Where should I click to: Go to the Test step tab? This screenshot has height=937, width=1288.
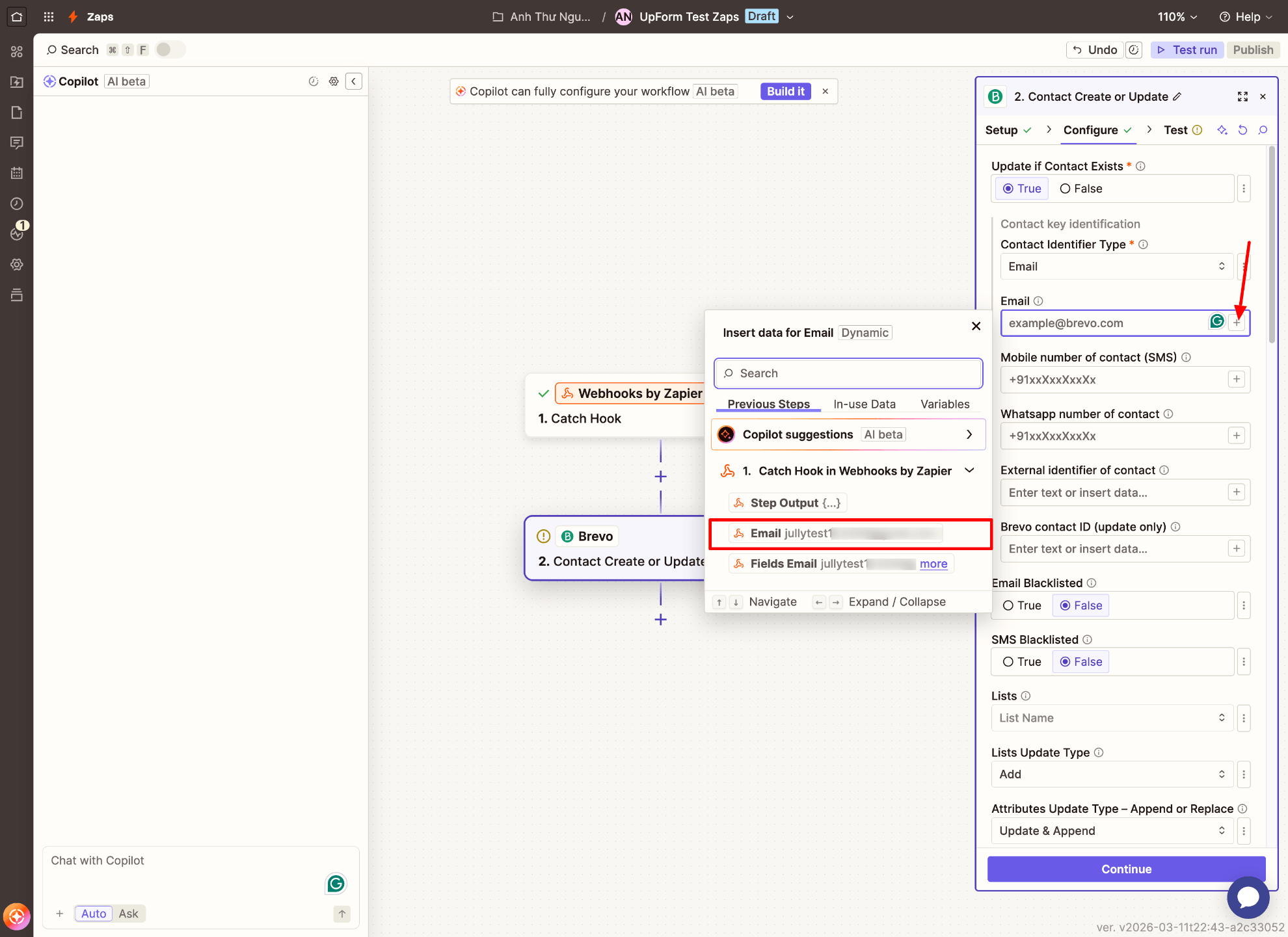[x=1183, y=130]
